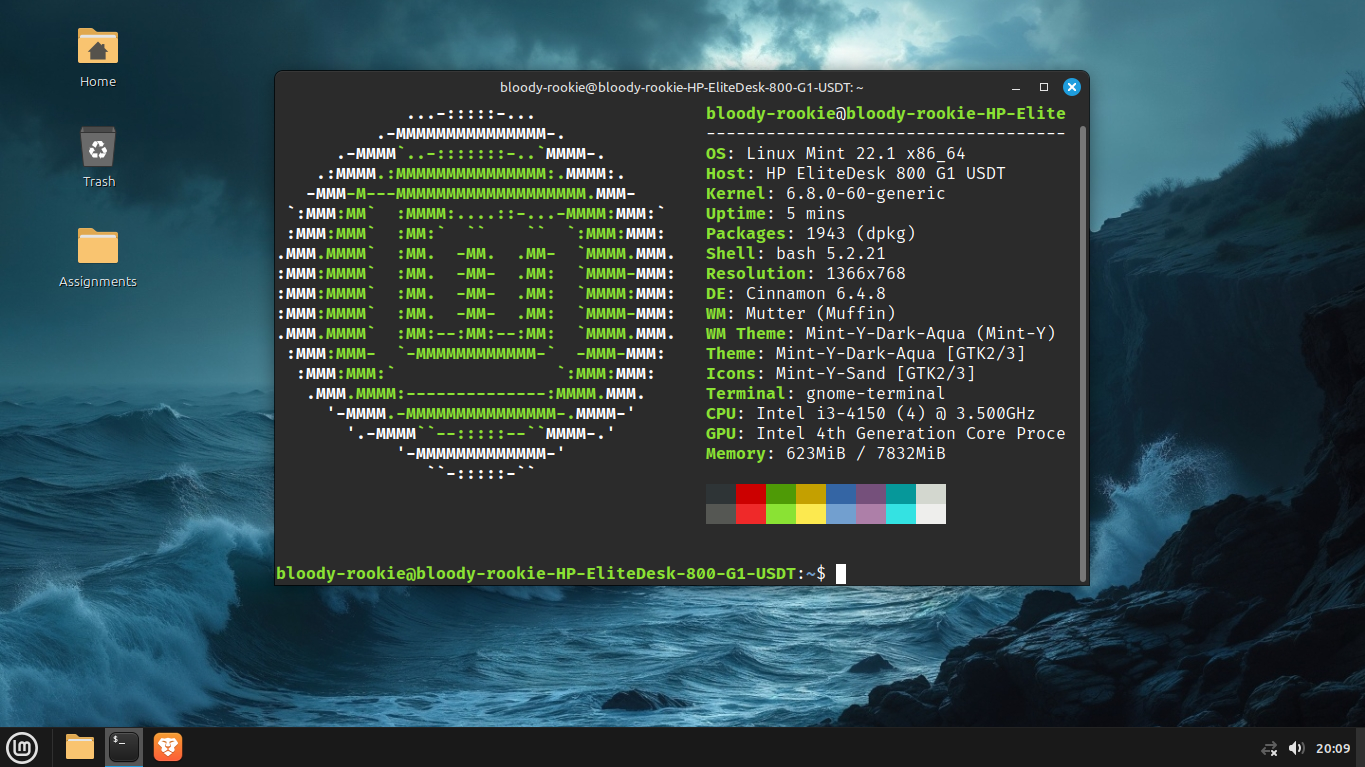Click the volume speaker tray icon
The image size is (1365, 767).
pos(1297,748)
